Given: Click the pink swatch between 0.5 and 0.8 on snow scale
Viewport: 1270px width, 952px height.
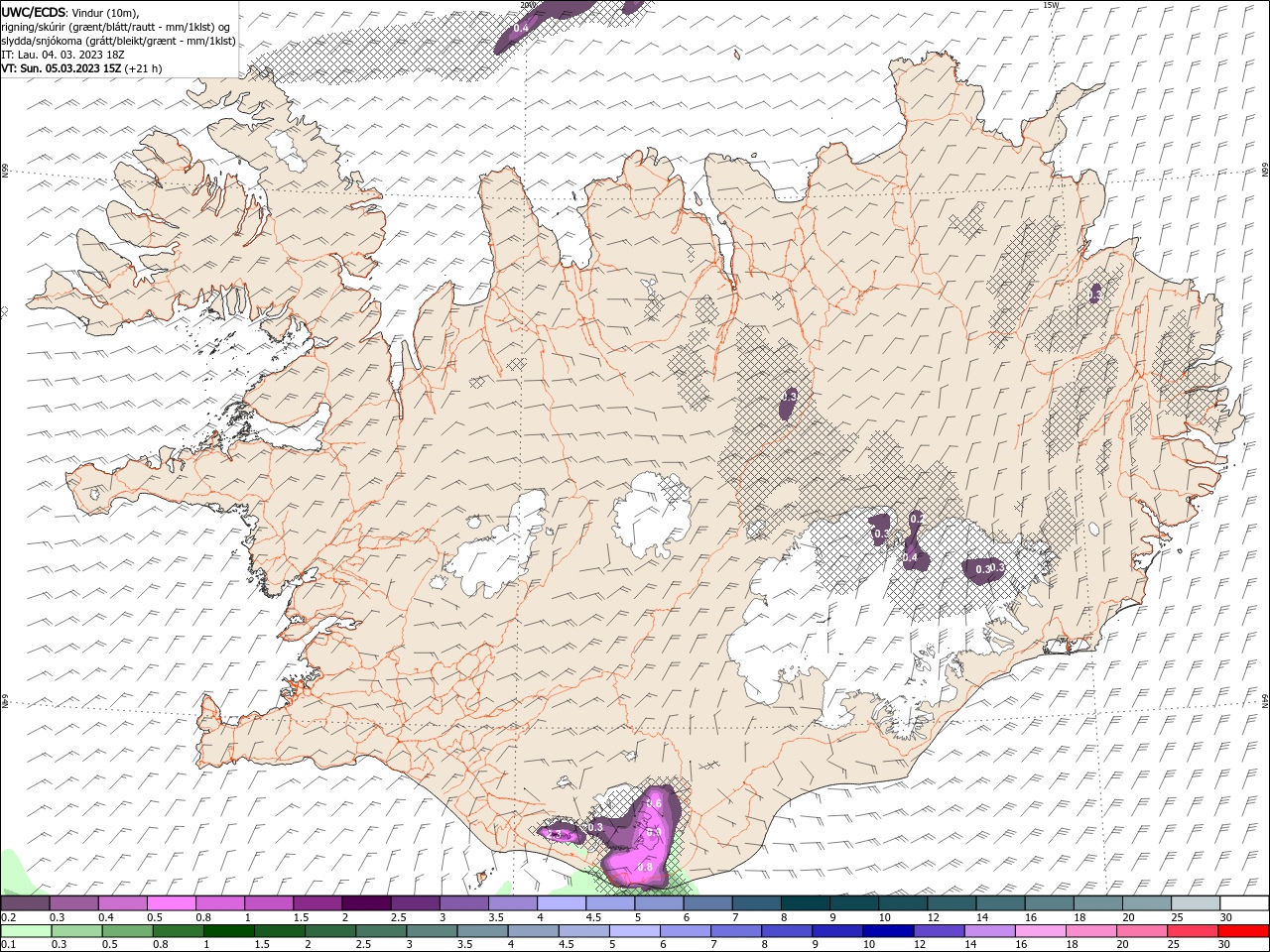Looking at the screenshot, I should coord(172,903).
